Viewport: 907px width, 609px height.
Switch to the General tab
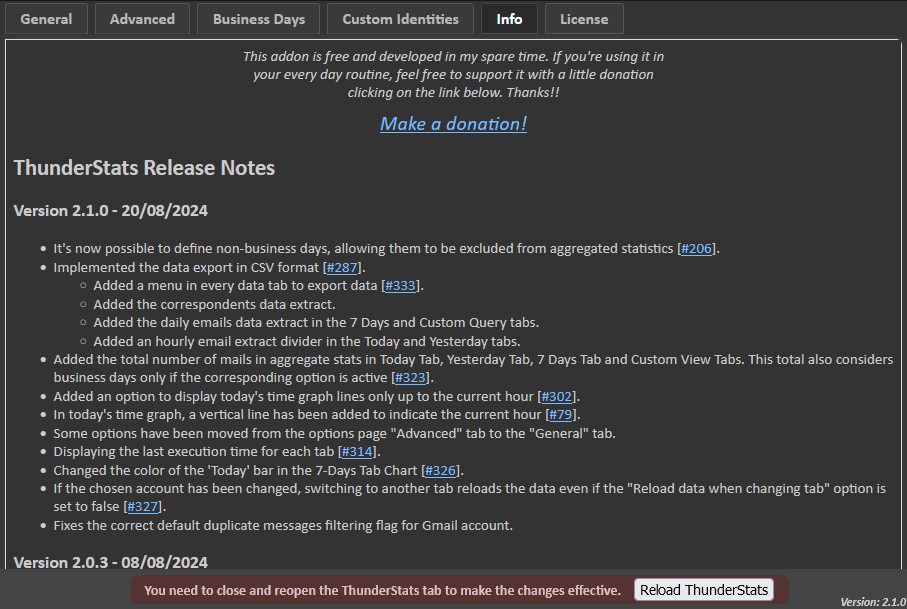pos(46,19)
